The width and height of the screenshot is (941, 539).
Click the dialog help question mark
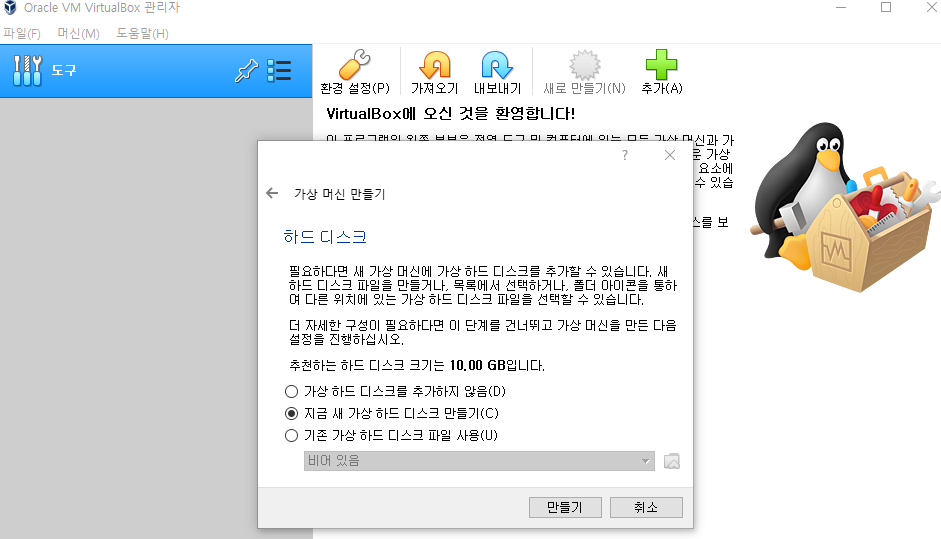625,155
